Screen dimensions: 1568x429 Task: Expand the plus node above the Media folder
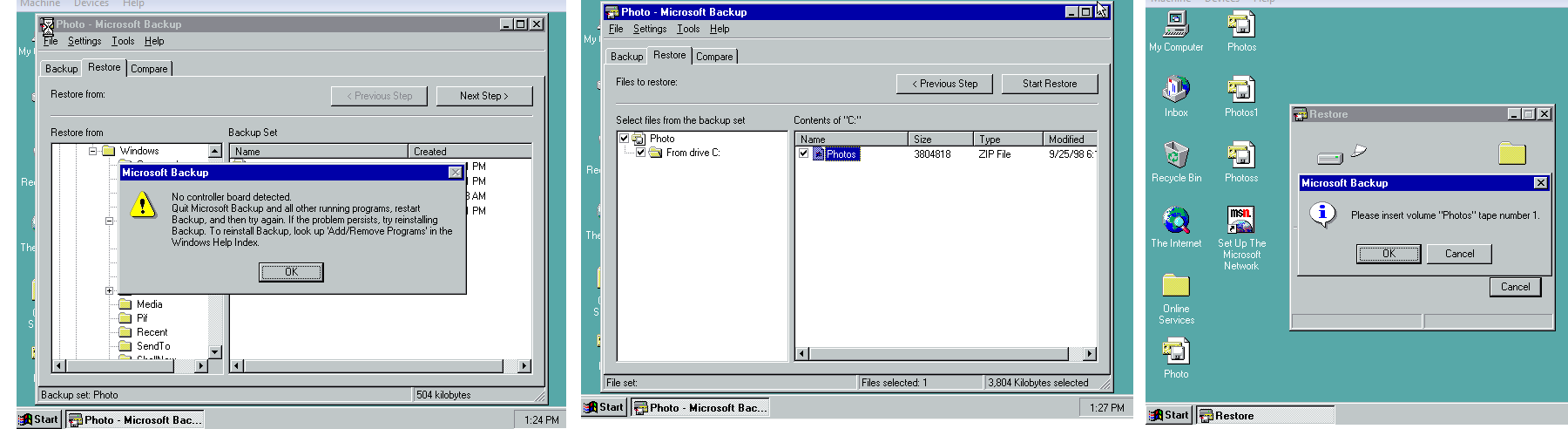click(109, 290)
